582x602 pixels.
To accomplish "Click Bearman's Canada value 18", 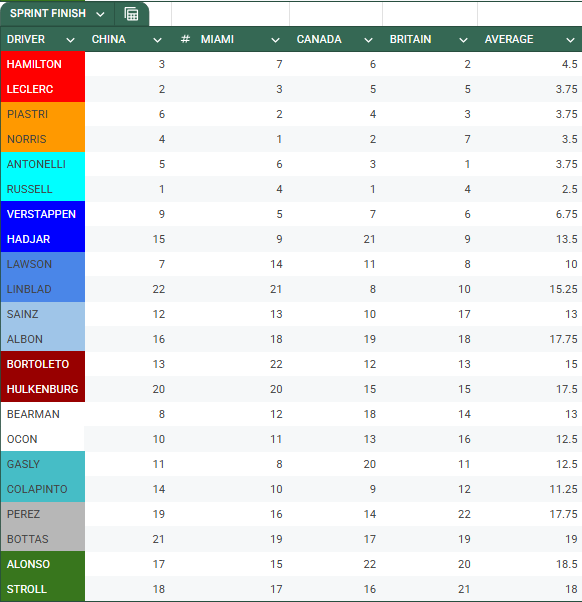I will click(369, 414).
